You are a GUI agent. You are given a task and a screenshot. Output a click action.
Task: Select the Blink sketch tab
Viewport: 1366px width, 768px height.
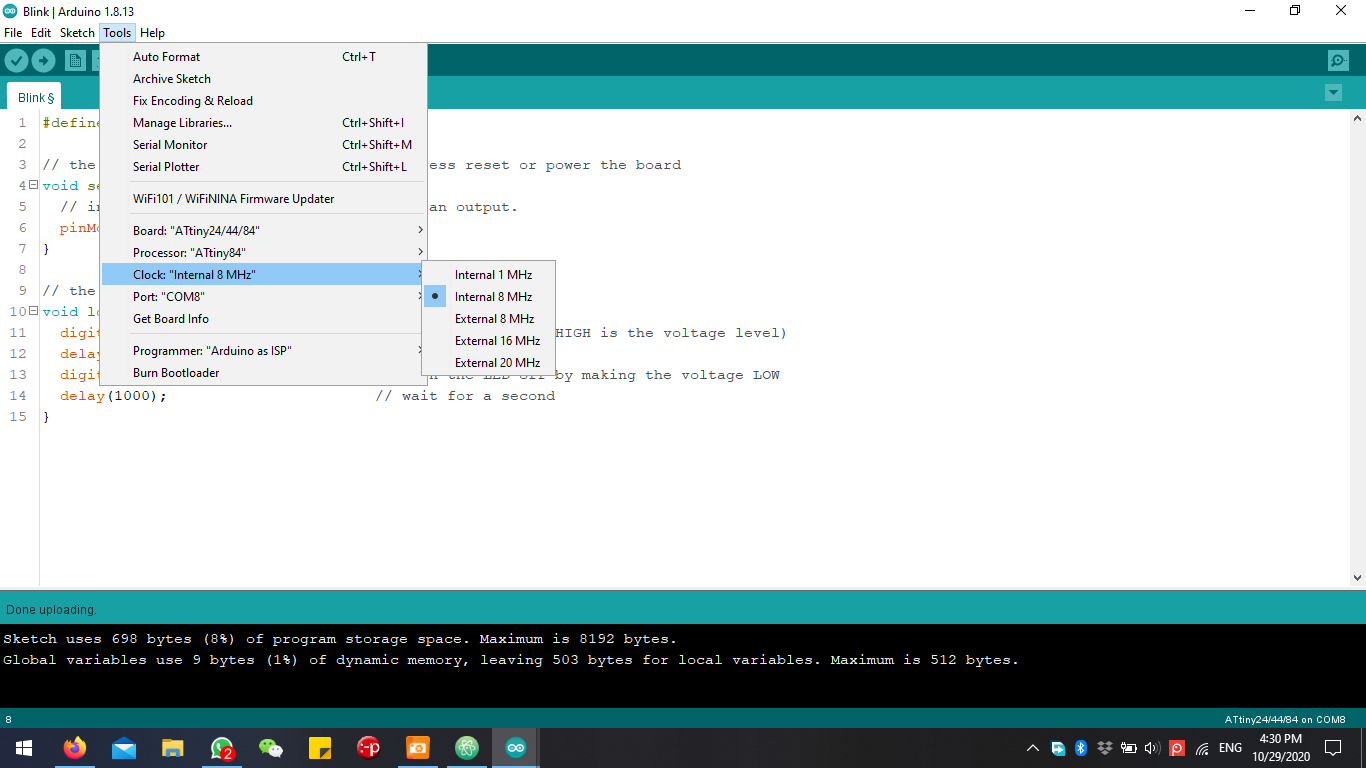35,97
